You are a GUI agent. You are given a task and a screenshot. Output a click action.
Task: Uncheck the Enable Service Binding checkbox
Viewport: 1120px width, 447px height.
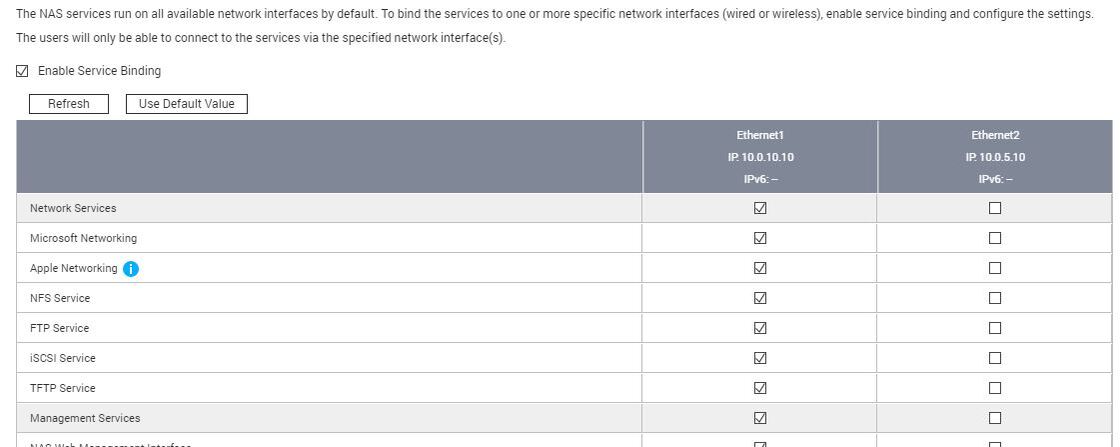coord(23,72)
